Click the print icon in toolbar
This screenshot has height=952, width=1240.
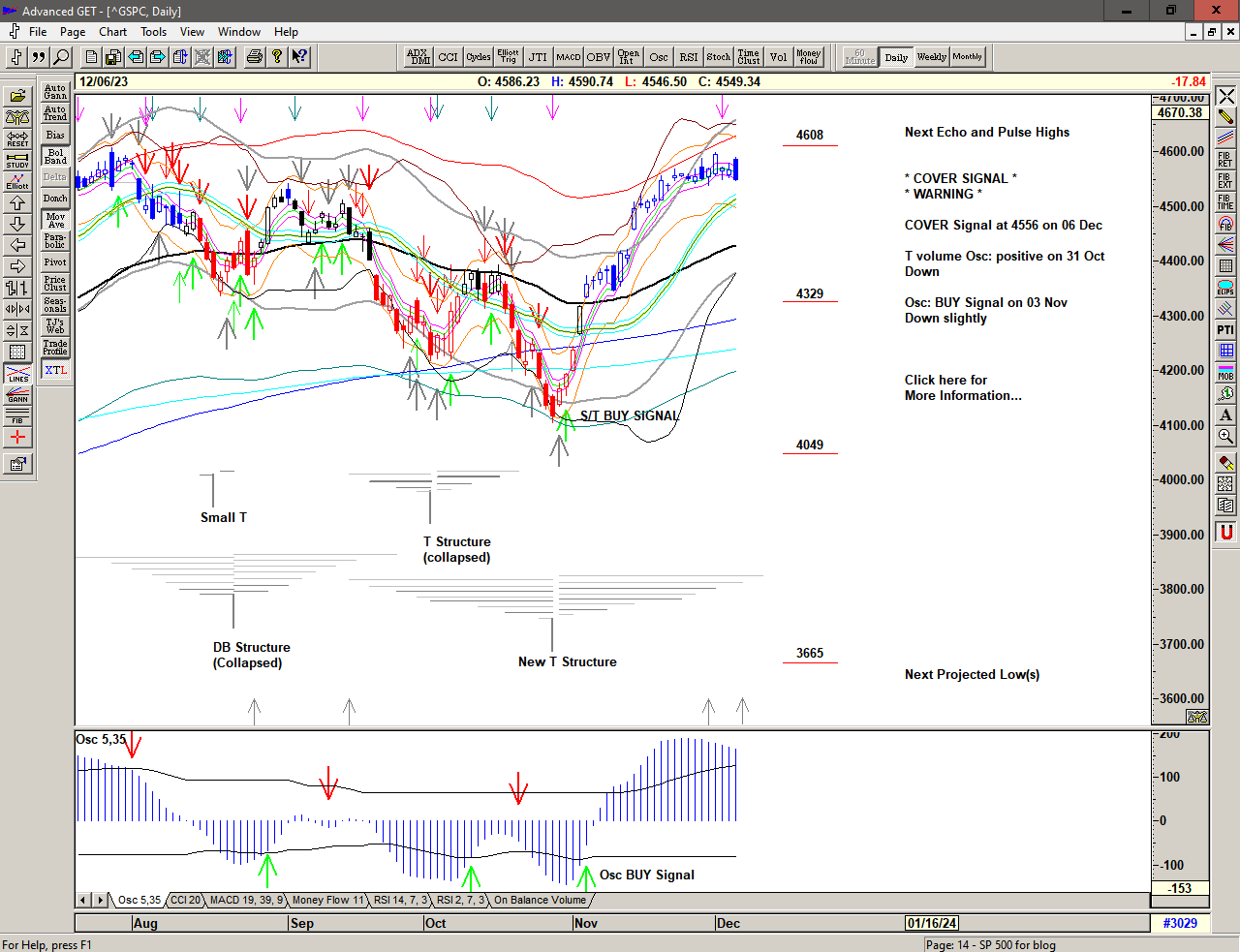click(x=254, y=57)
